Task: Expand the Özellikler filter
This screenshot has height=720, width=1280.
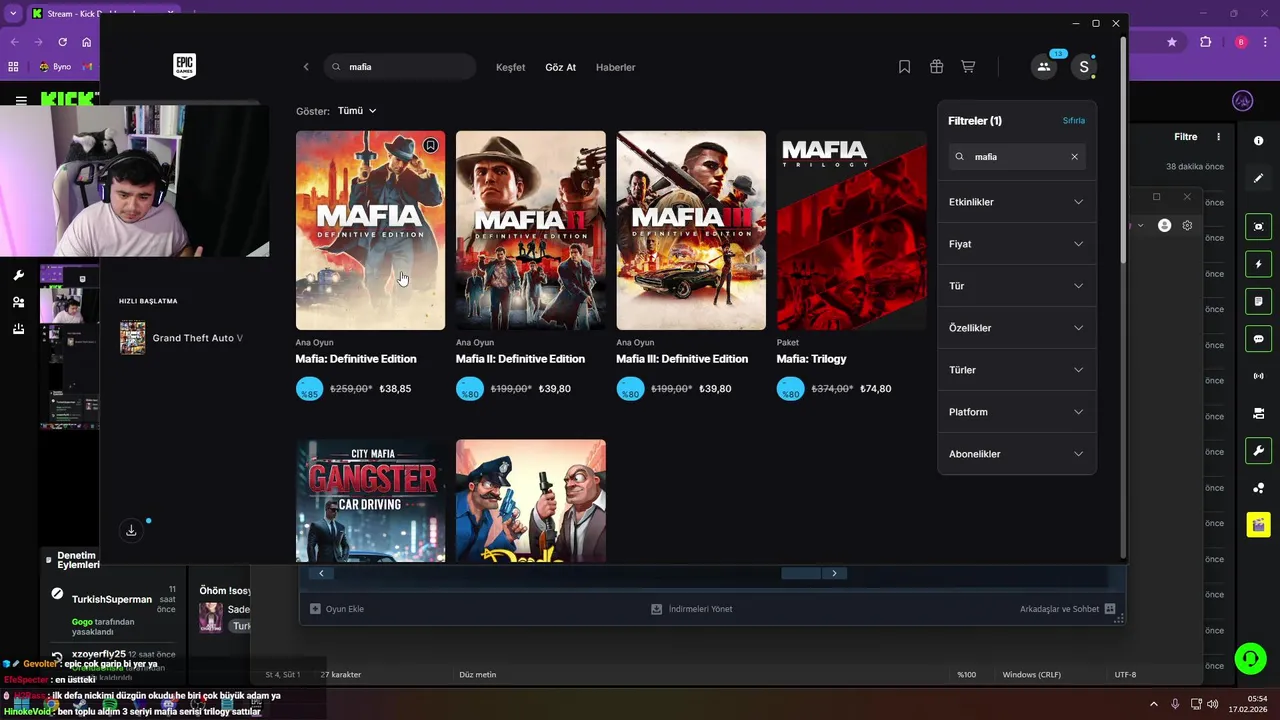Action: [x=1017, y=328]
